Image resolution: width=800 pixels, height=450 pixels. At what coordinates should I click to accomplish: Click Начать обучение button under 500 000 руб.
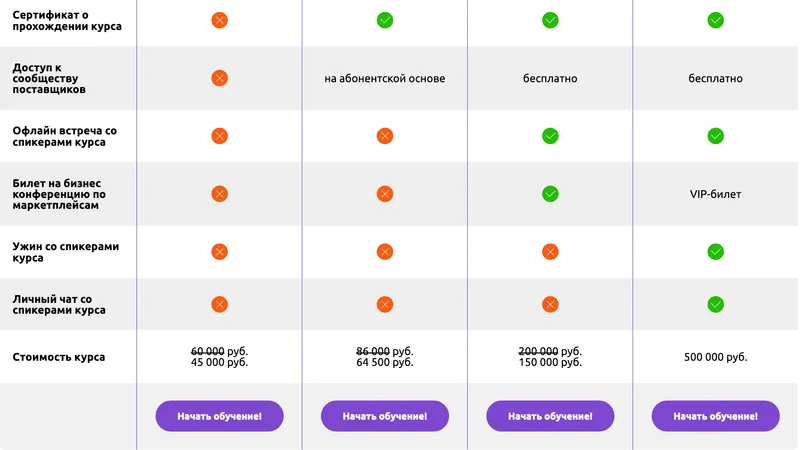pyautogui.click(x=715, y=416)
